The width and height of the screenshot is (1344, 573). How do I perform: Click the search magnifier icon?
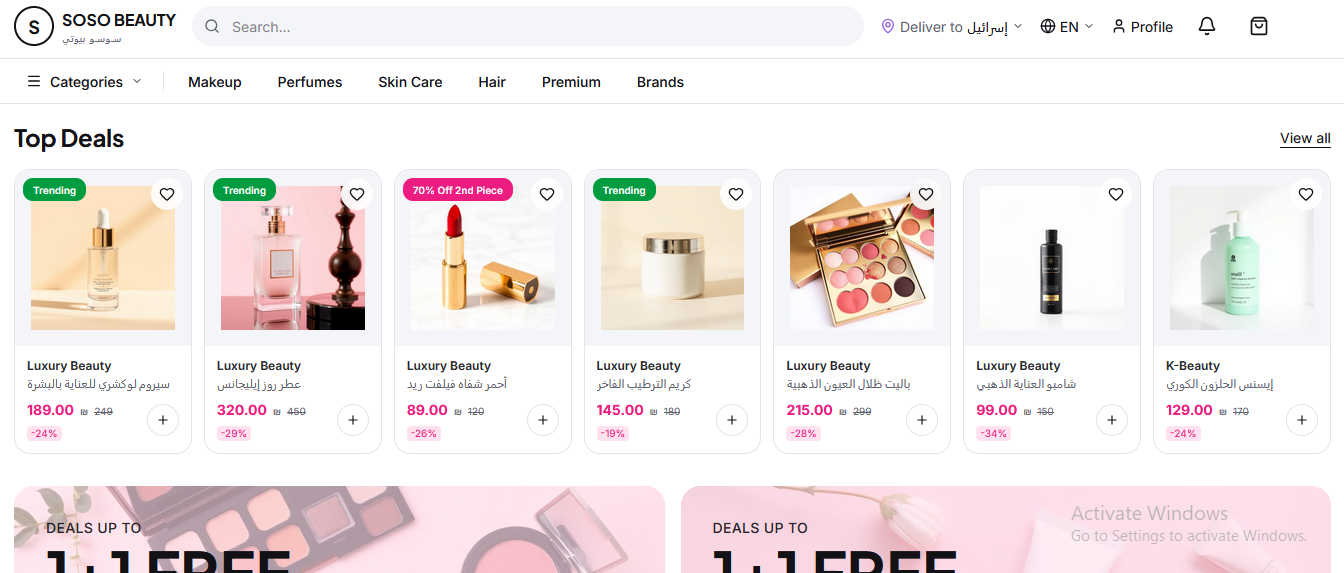[x=212, y=27]
